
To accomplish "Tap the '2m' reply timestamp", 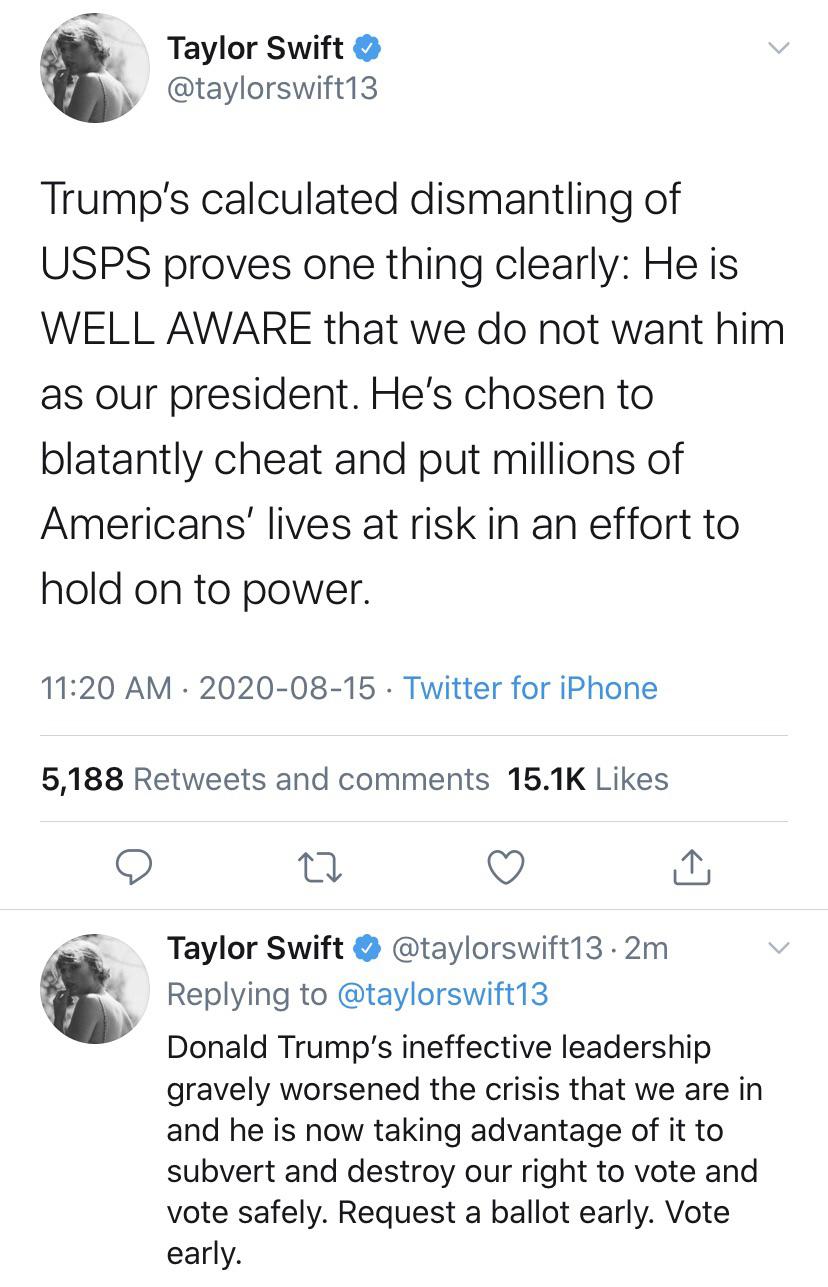I will [x=646, y=947].
